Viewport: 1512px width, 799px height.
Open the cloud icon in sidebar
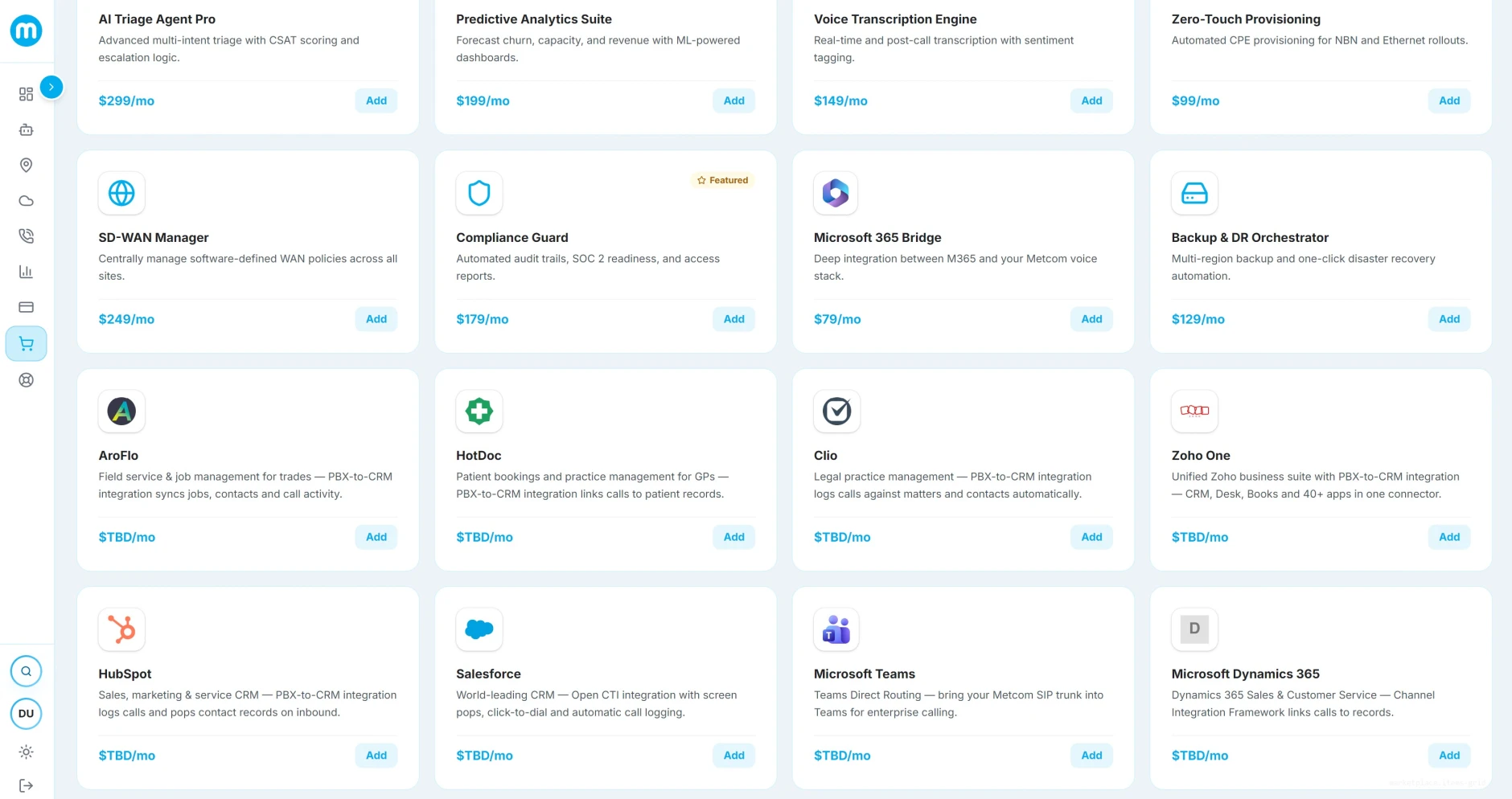26,201
